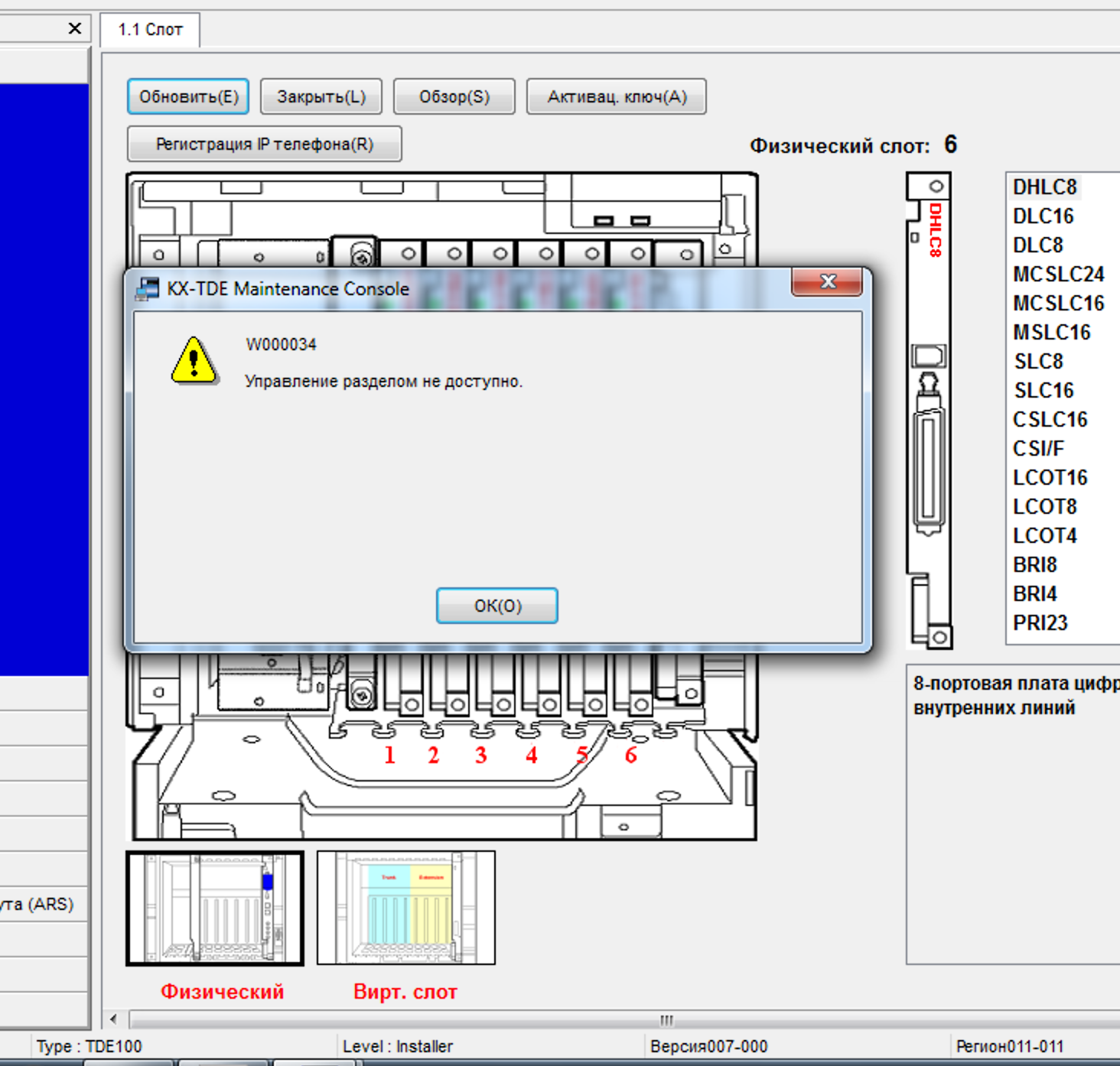The image size is (1120, 1066).
Task: Select CSLC16 card in the list
Action: (1050, 420)
